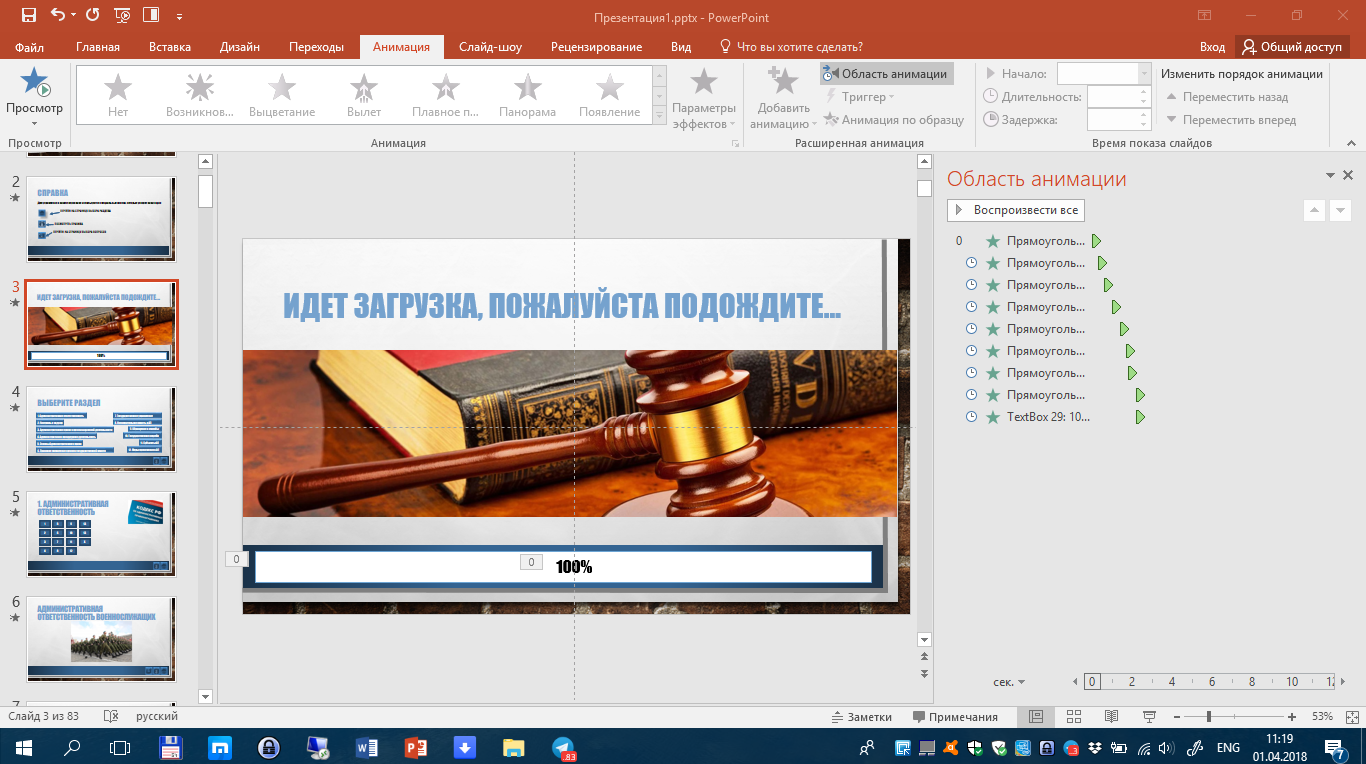The width and height of the screenshot is (1366, 764).
Task: Start slideshow from status bar icon
Action: (x=1149, y=717)
